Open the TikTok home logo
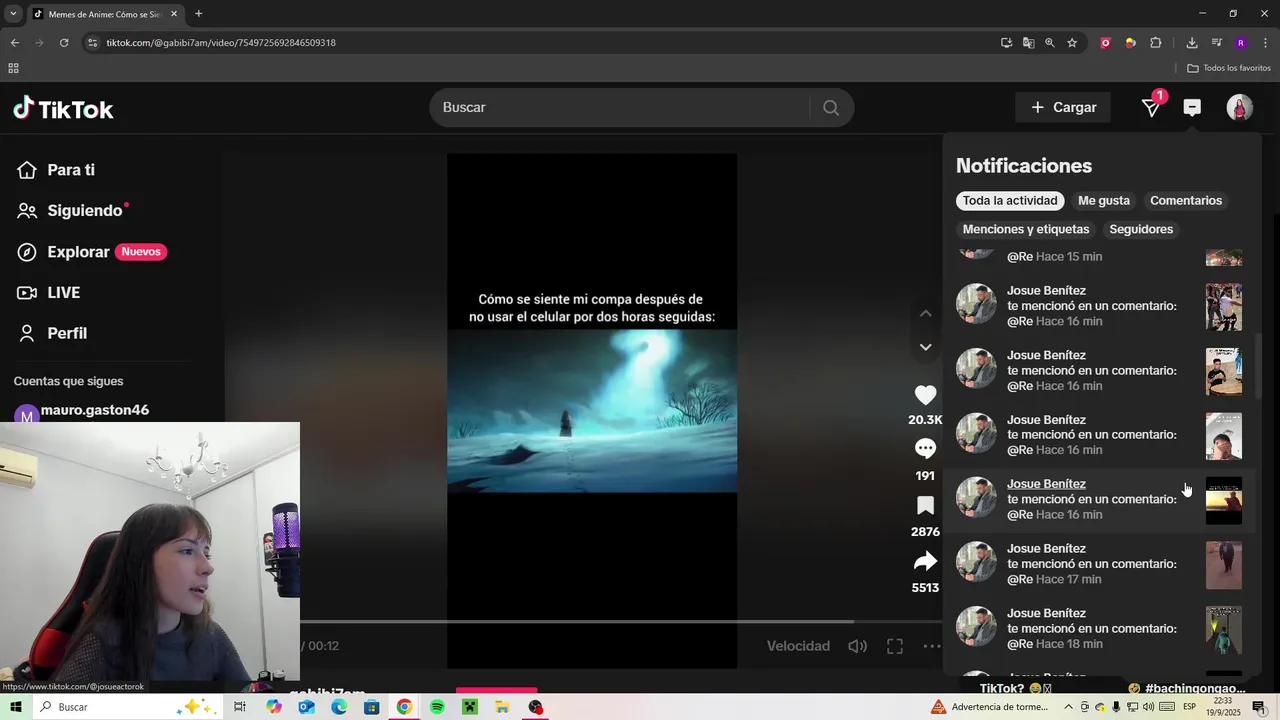 point(63,108)
